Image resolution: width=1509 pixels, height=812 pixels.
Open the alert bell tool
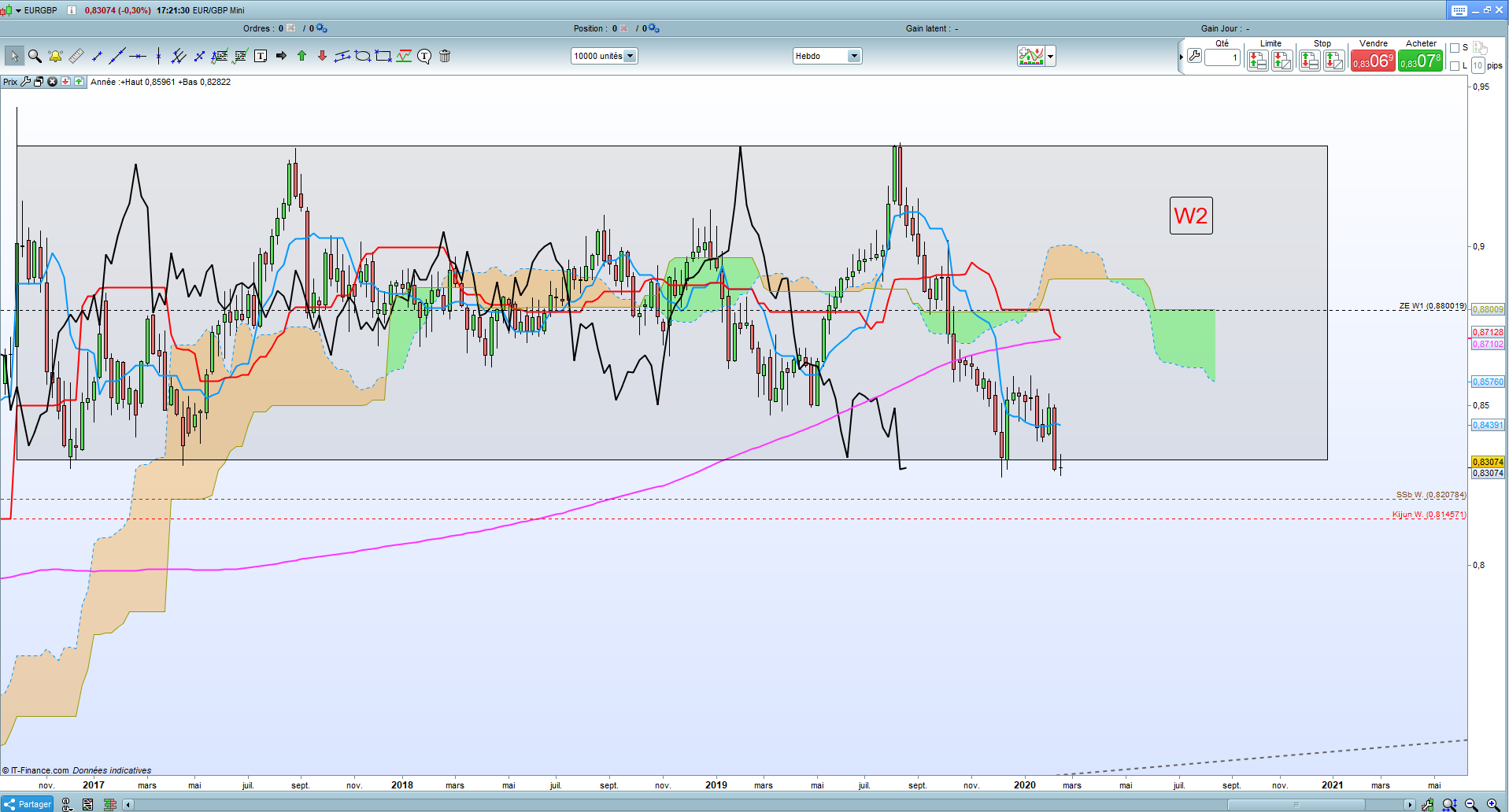coord(55,56)
